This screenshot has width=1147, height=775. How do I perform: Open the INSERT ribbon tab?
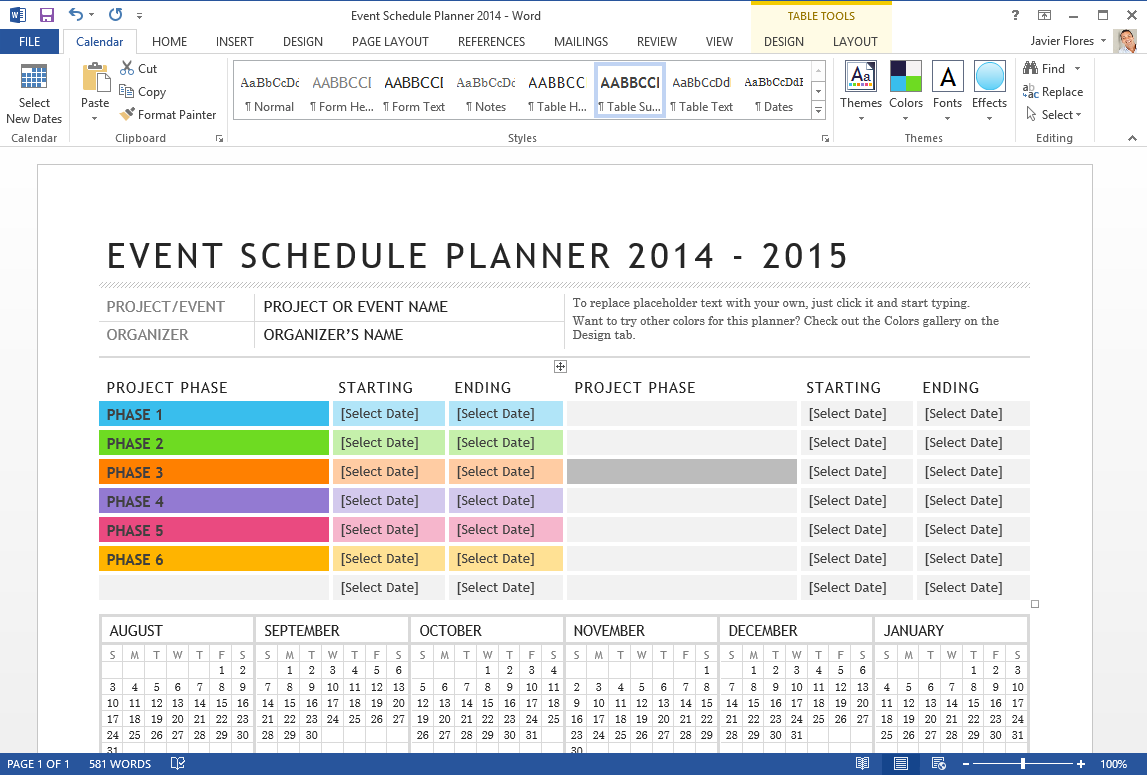pyautogui.click(x=234, y=42)
